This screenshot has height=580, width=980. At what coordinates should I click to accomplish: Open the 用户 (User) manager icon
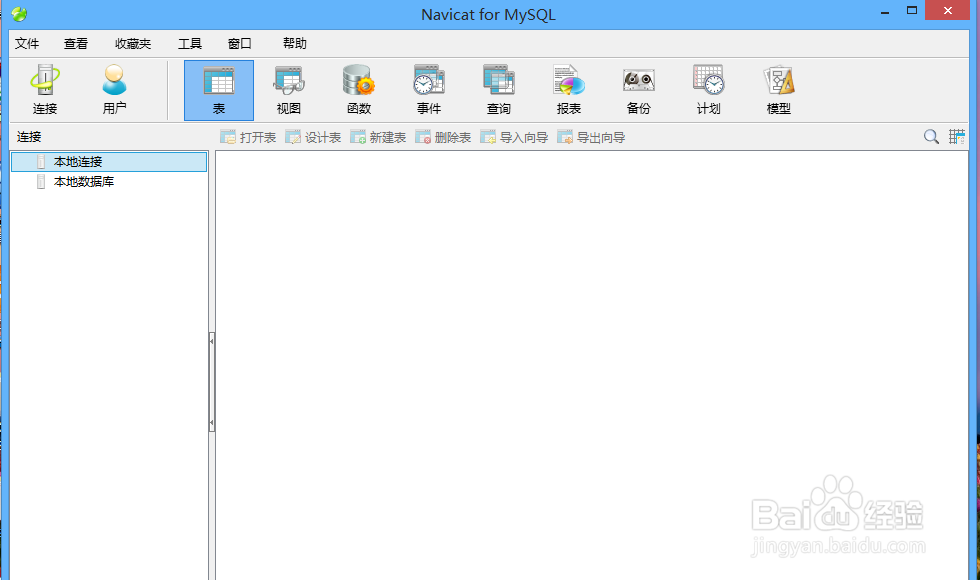coord(114,89)
